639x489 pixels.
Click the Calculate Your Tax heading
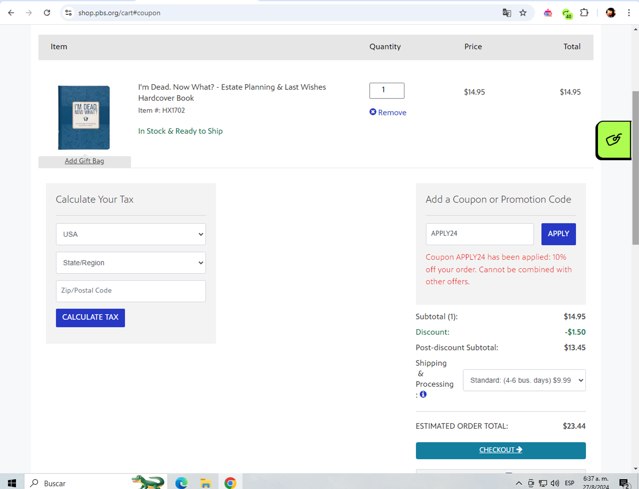click(x=95, y=199)
